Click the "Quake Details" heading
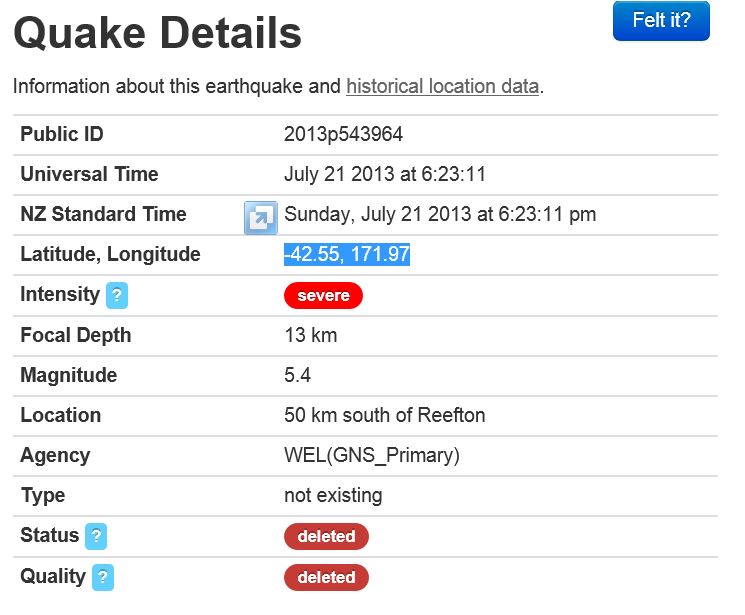Viewport: 745px width, 615px height. 157,34
